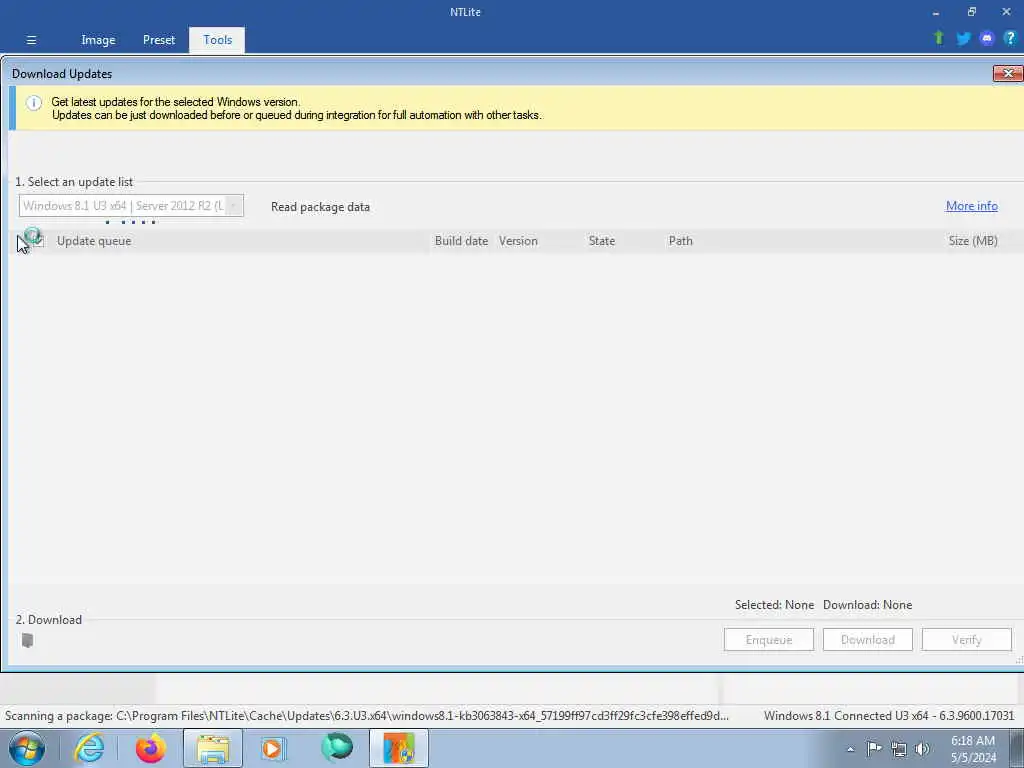The width and height of the screenshot is (1024, 768).
Task: Sort by Build date column
Action: (461, 241)
